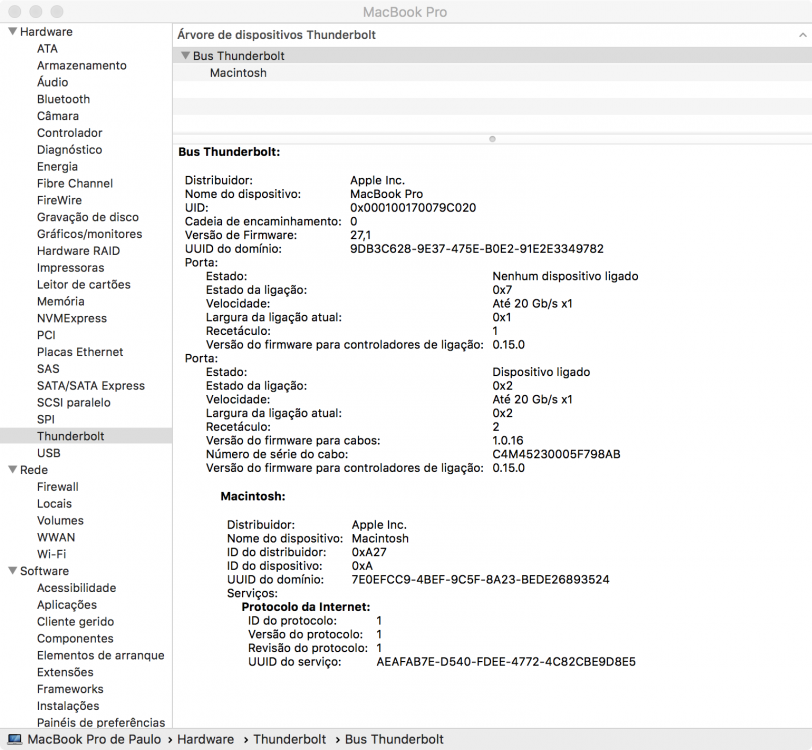The width and height of the screenshot is (812, 750).
Task: Click the bold Macintosh: details heading
Action: tap(253, 496)
